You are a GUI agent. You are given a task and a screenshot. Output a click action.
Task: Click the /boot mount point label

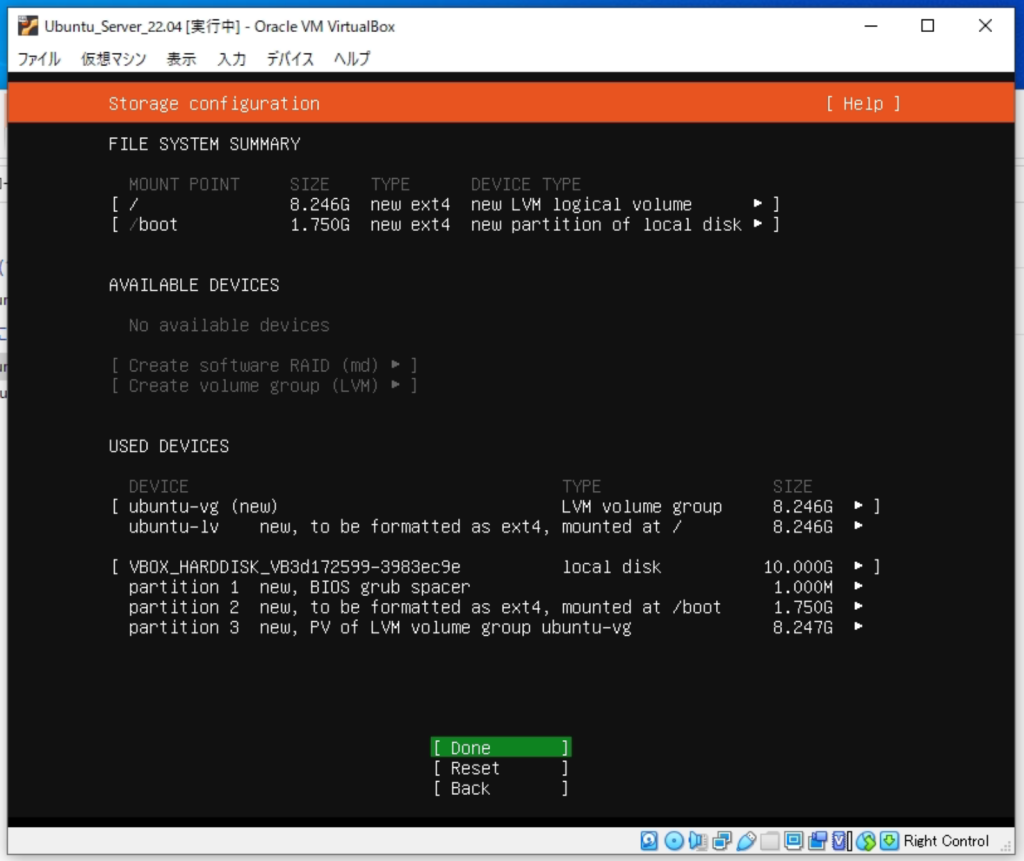pos(153,225)
